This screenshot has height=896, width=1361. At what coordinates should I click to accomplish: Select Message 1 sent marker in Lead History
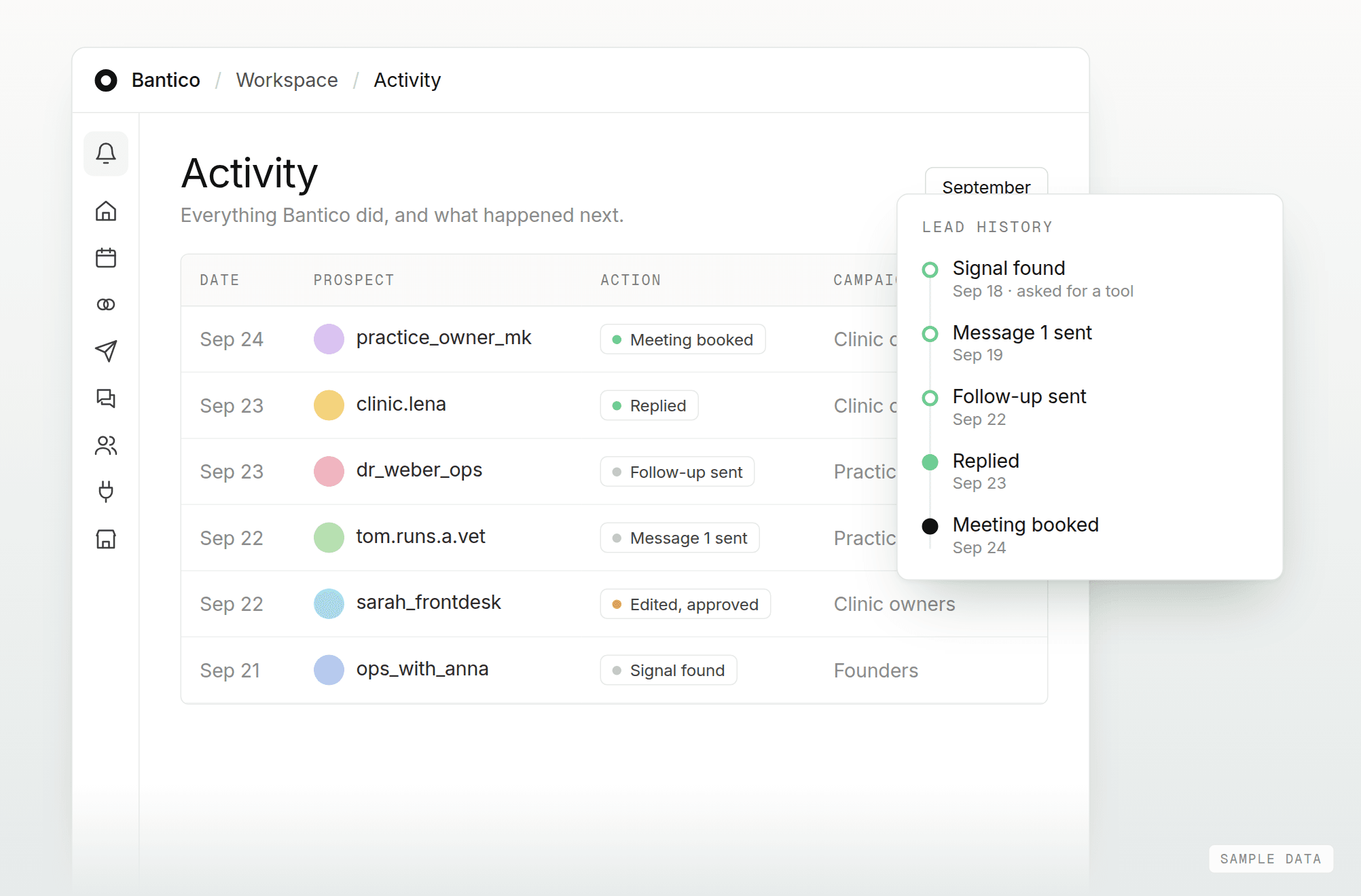tap(930, 334)
